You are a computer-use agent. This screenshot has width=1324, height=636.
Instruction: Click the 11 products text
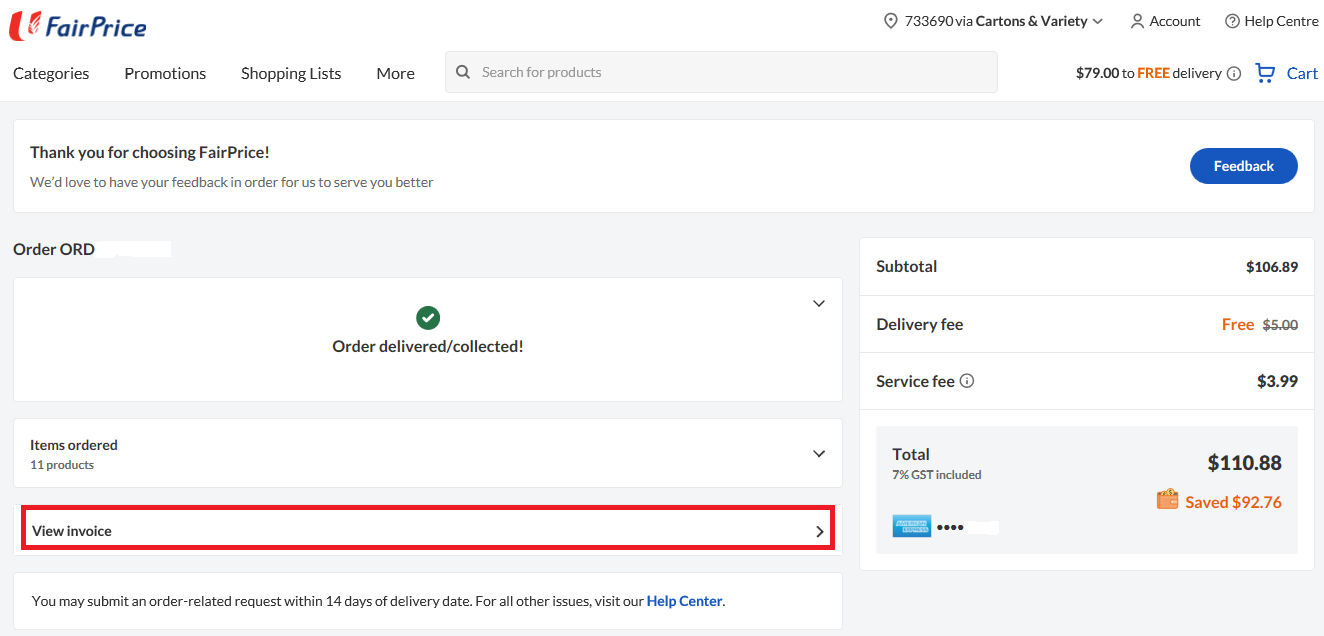pyautogui.click(x=62, y=465)
